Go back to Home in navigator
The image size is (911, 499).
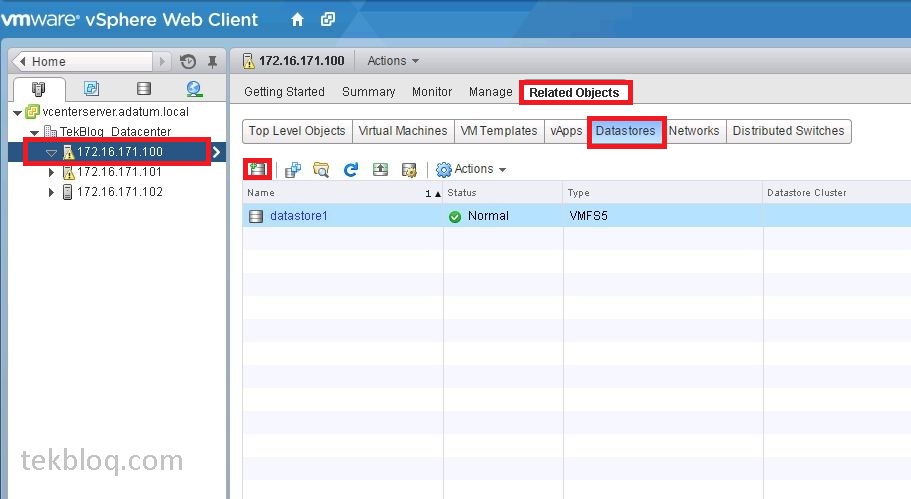pos(83,61)
